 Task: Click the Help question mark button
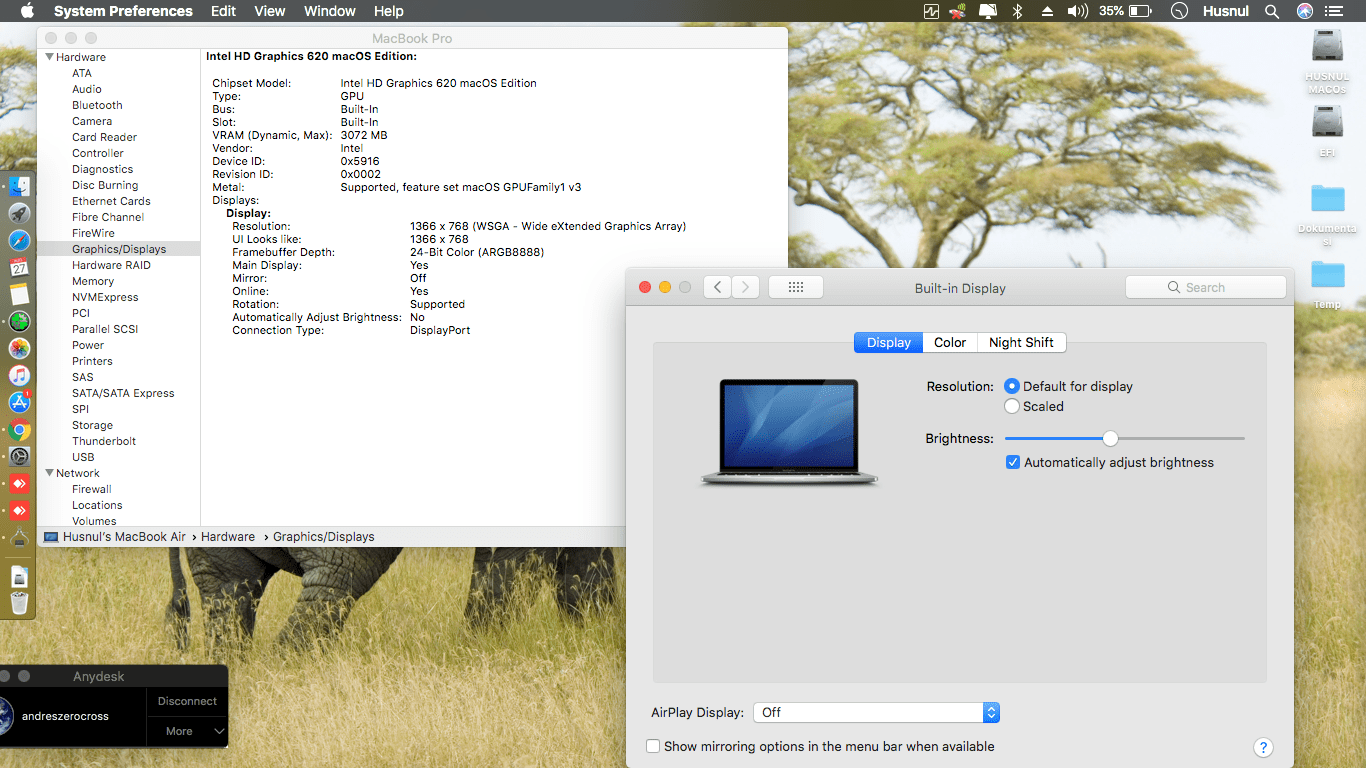1263,747
